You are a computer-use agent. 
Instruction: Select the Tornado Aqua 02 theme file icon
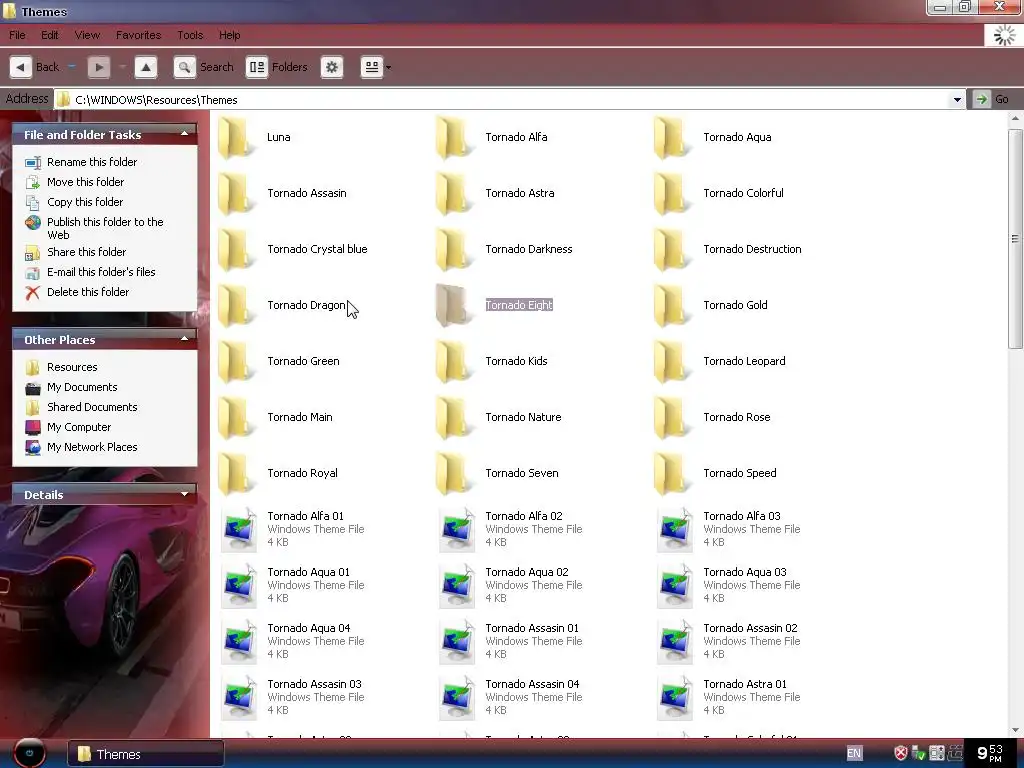pyautogui.click(x=457, y=585)
